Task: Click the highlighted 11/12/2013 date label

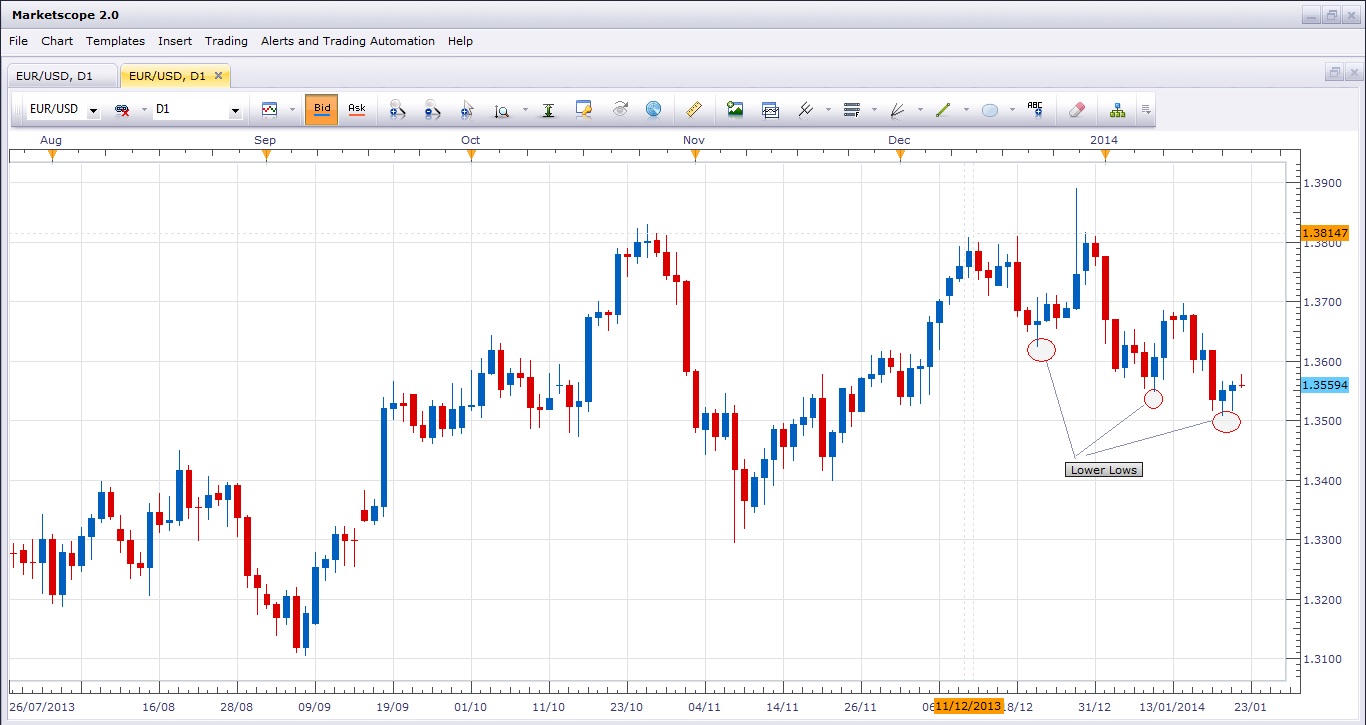Action: tap(968, 706)
